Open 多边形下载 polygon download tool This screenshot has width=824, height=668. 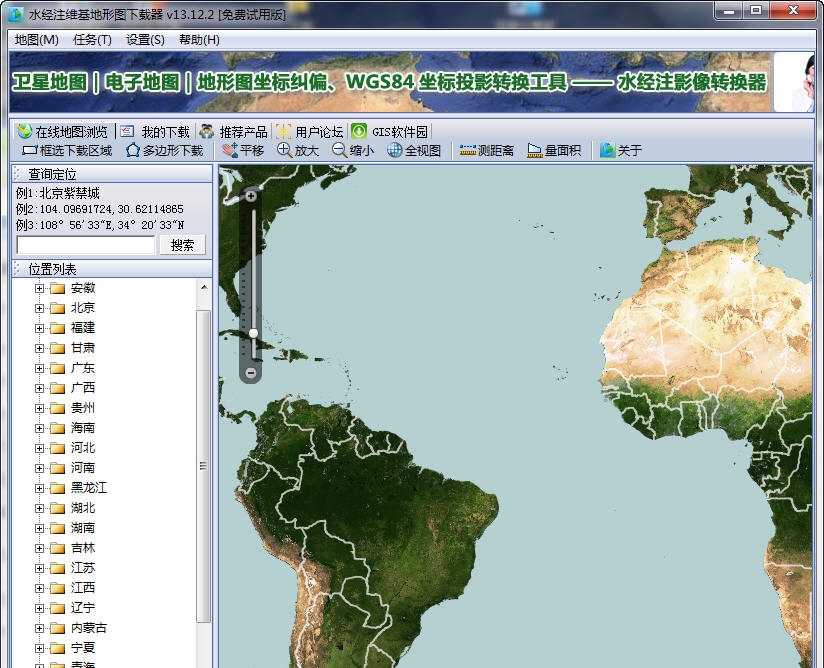(x=165, y=150)
